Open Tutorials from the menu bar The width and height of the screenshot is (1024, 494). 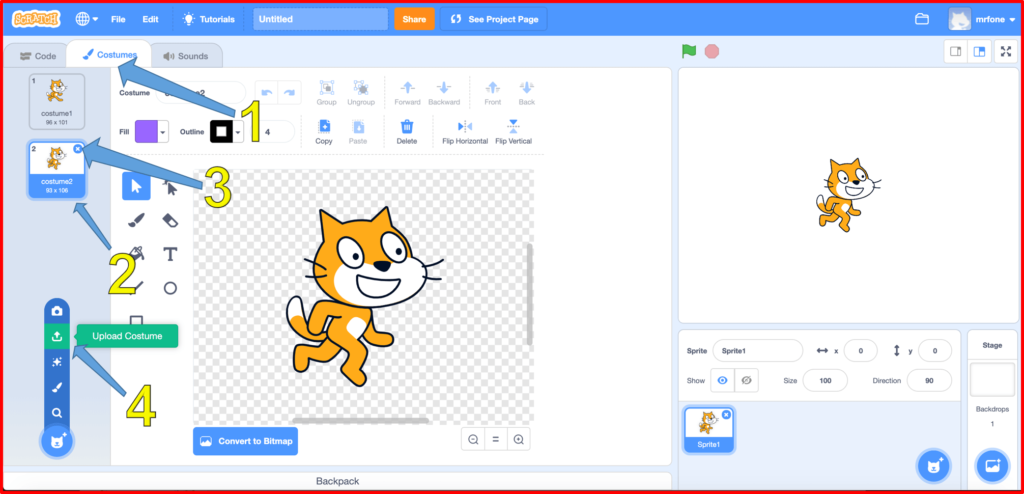click(x=208, y=19)
